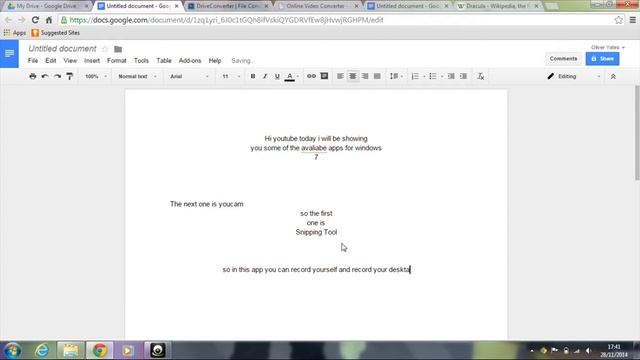Open the Format menu
Viewport: 640px width, 360px height.
117,61
